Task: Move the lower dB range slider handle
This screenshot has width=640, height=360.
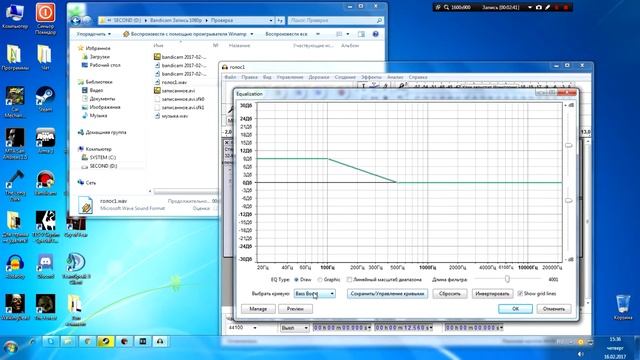Action: [x=569, y=200]
